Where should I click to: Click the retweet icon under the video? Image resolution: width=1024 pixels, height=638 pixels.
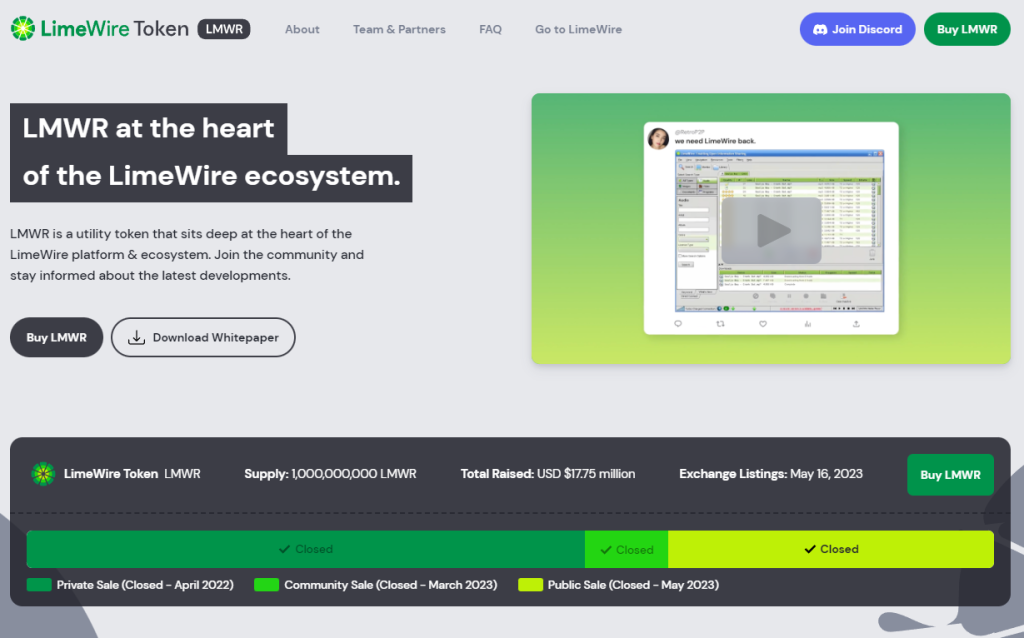(x=720, y=323)
